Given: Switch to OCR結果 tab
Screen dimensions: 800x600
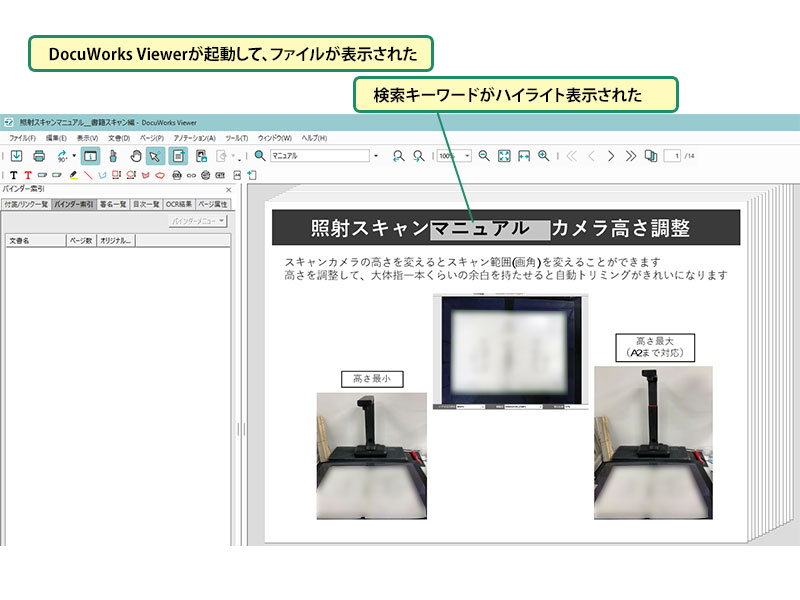Looking at the screenshot, I should pyautogui.click(x=179, y=204).
